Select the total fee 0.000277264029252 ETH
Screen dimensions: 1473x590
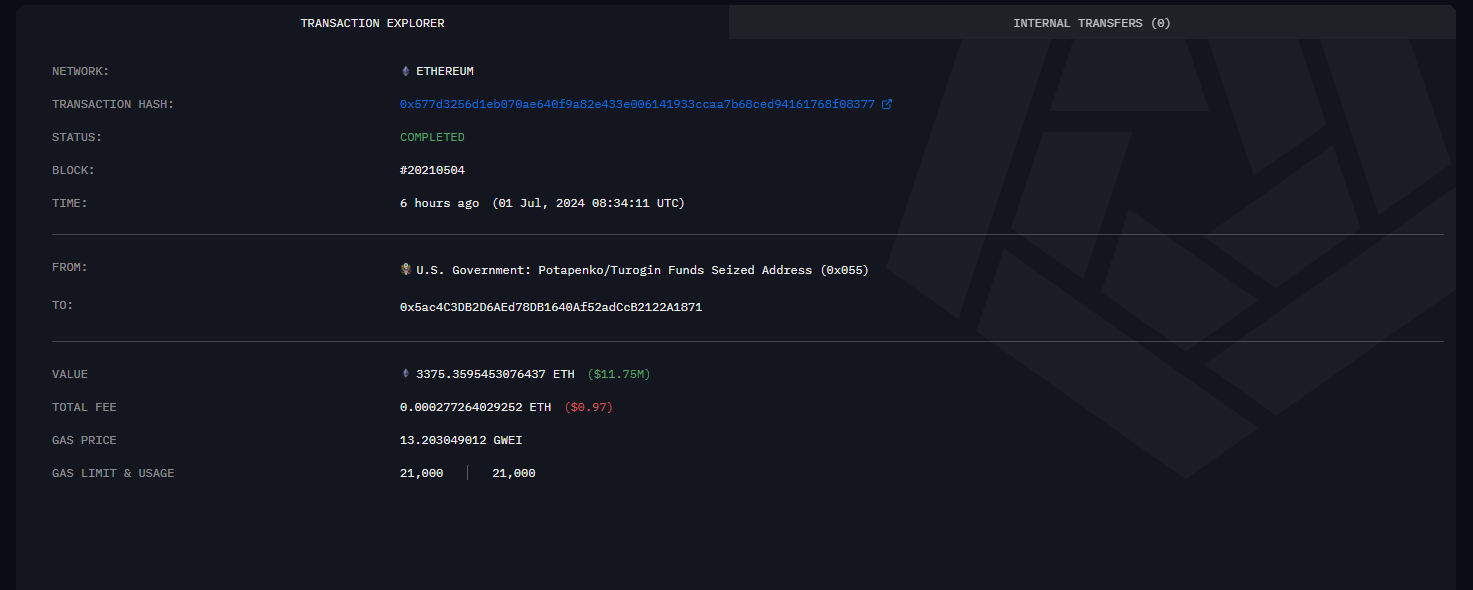point(475,407)
